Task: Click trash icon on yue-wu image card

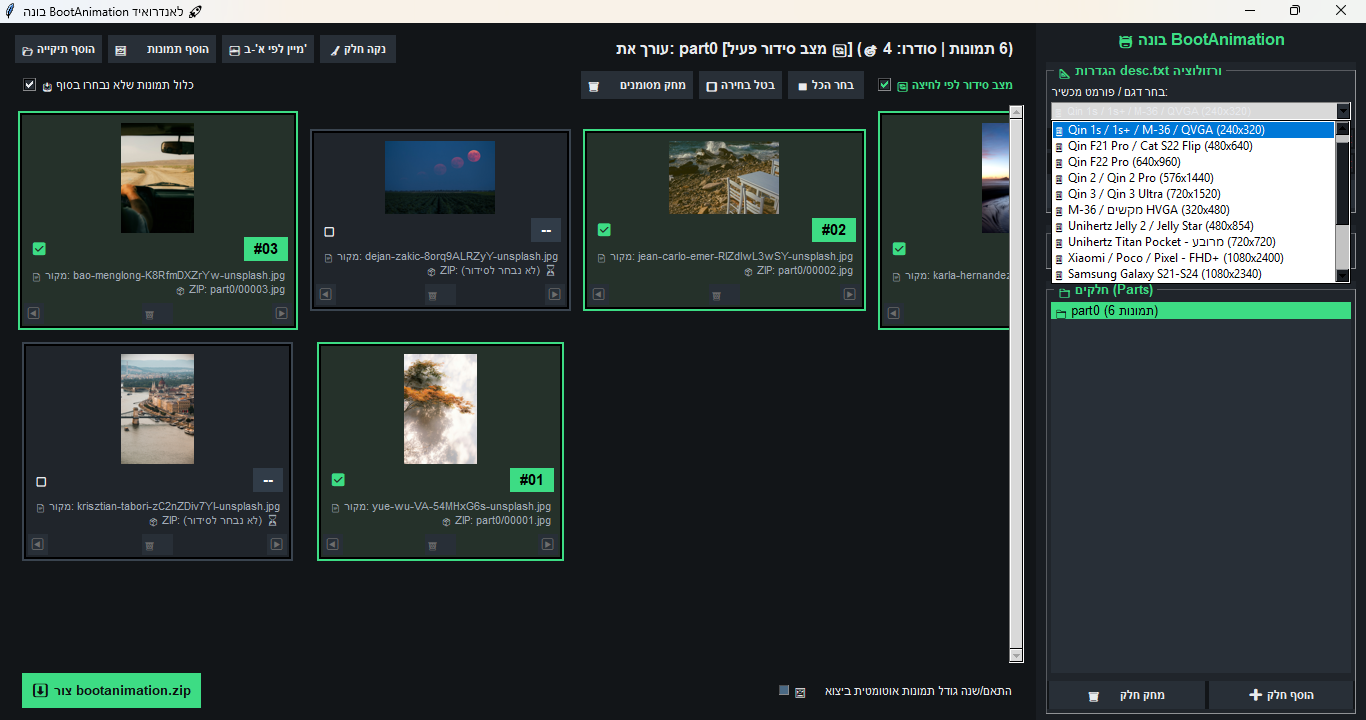Action: [433, 545]
